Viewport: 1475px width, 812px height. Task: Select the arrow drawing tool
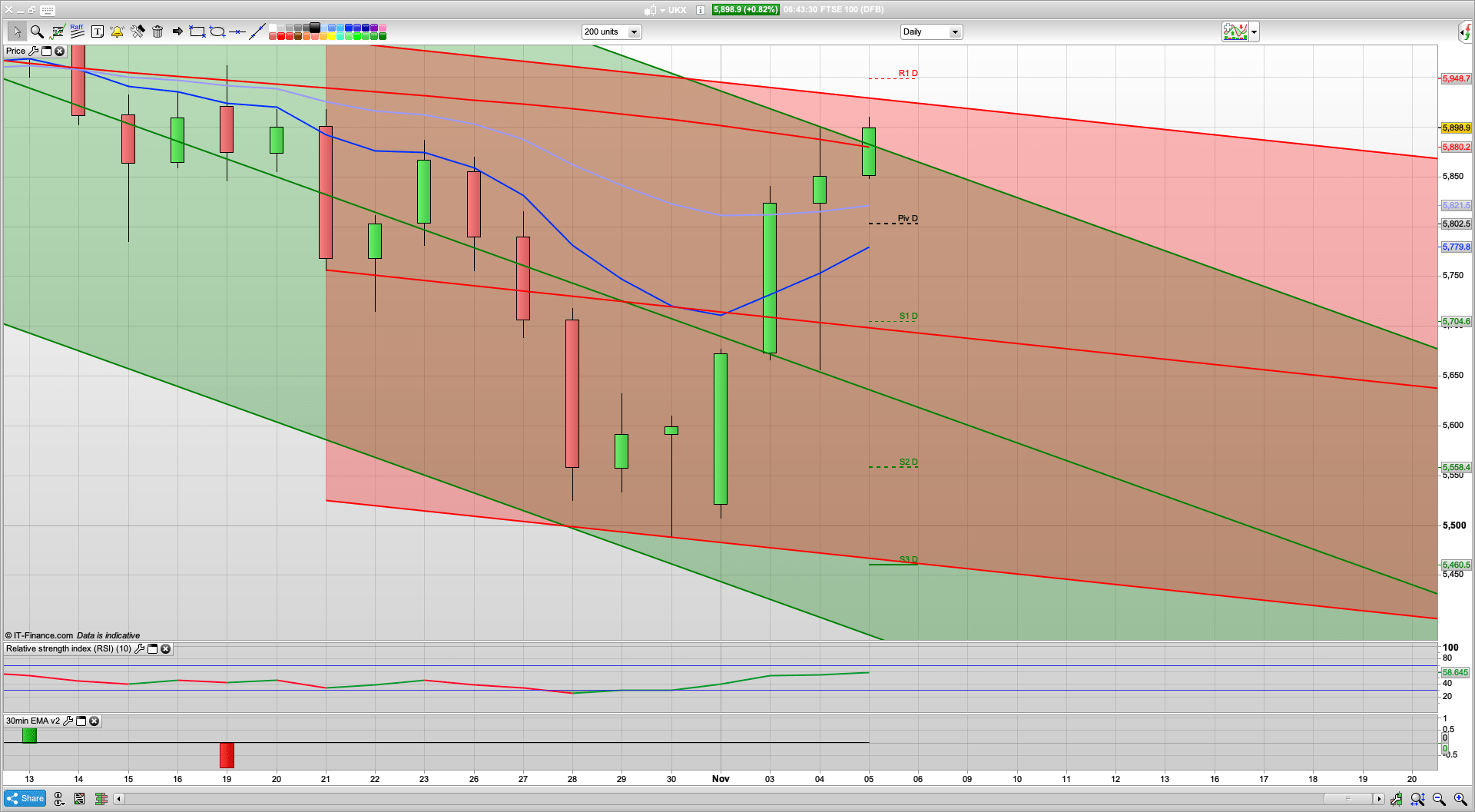[177, 31]
